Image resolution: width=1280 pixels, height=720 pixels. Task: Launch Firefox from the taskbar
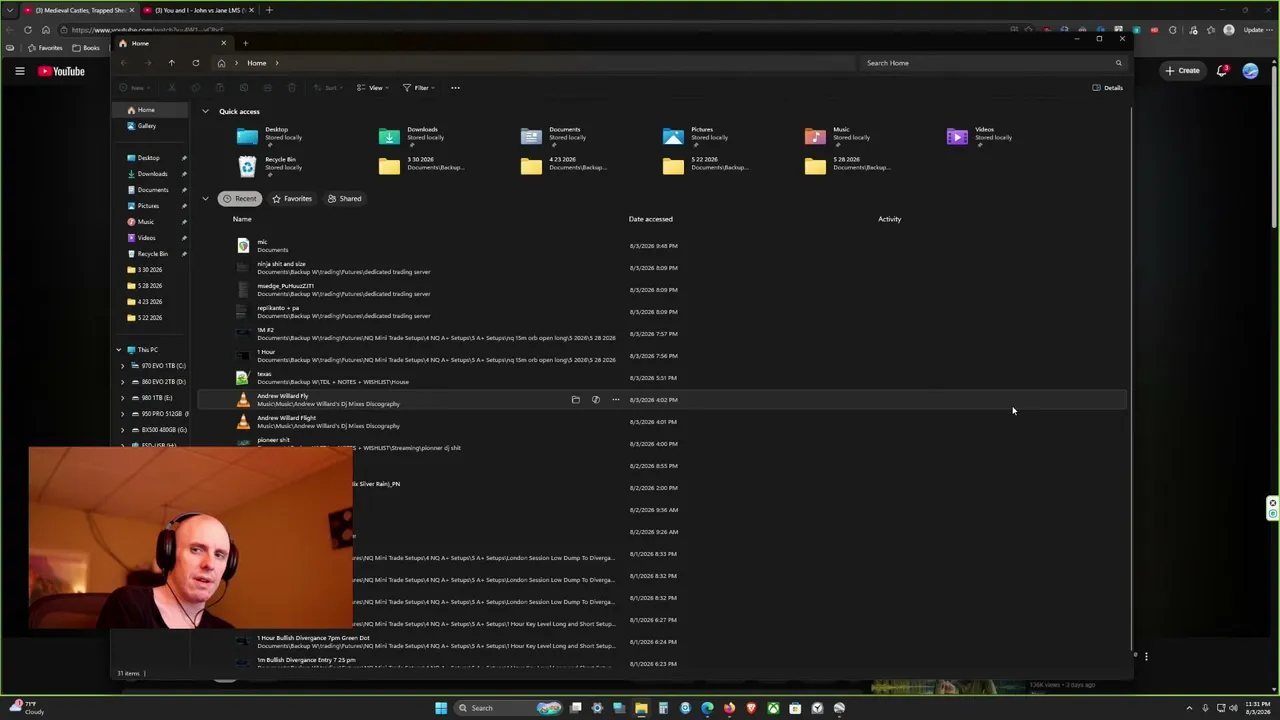click(x=729, y=708)
